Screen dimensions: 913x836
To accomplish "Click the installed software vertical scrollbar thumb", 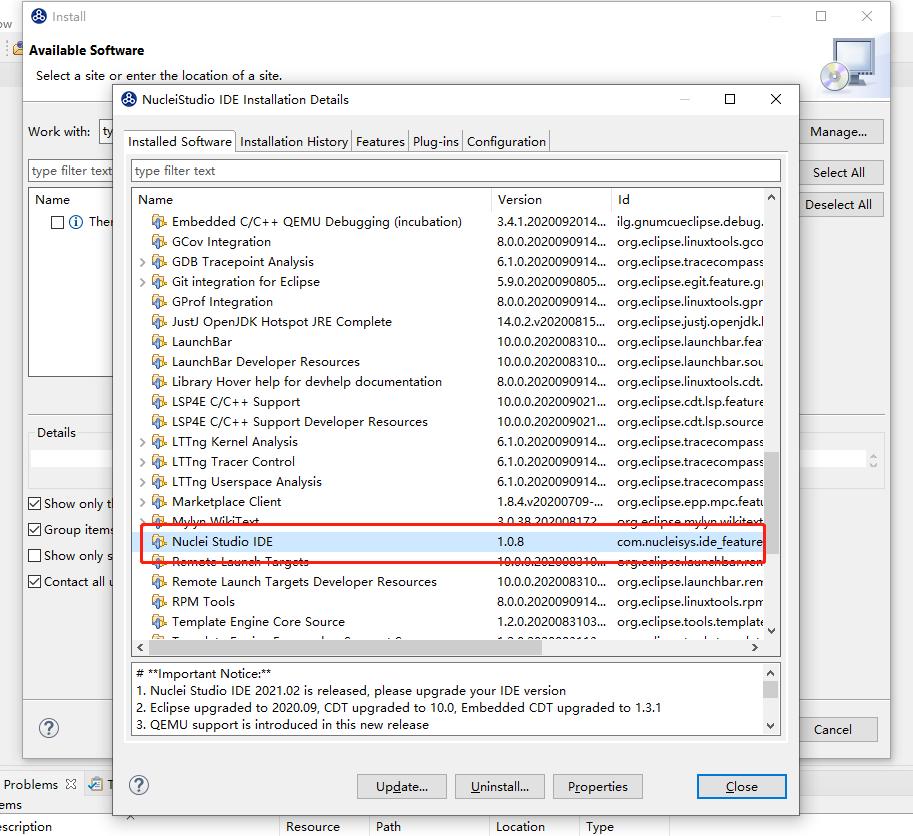I will coord(771,504).
